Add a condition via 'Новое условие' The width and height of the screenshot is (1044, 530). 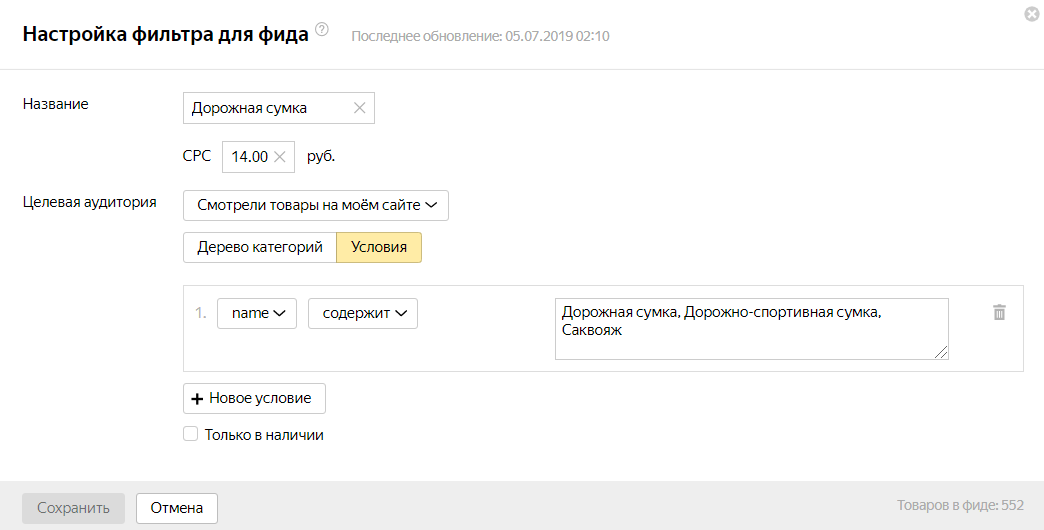(254, 398)
